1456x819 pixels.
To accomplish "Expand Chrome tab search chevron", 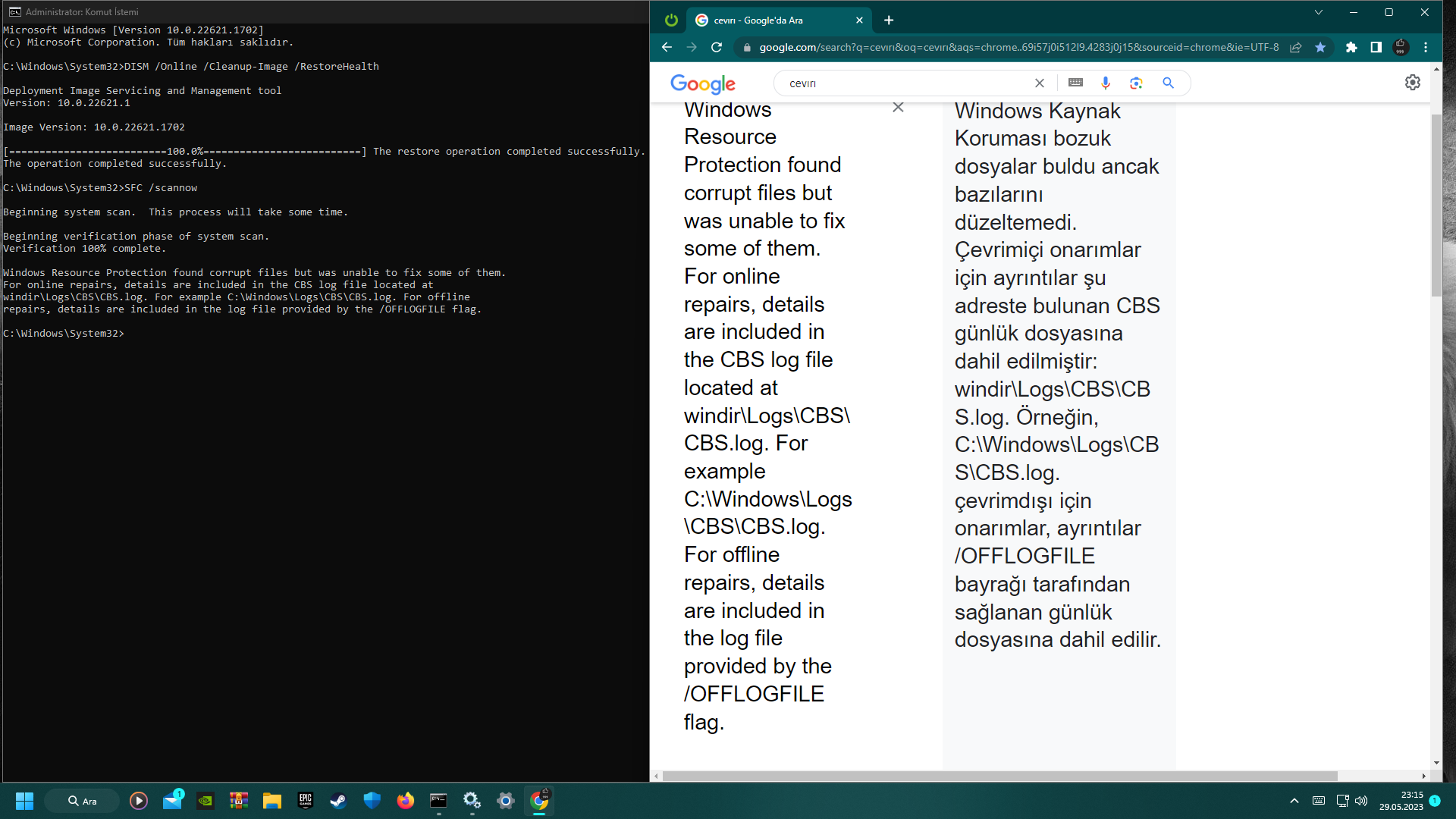I will coord(1319,12).
